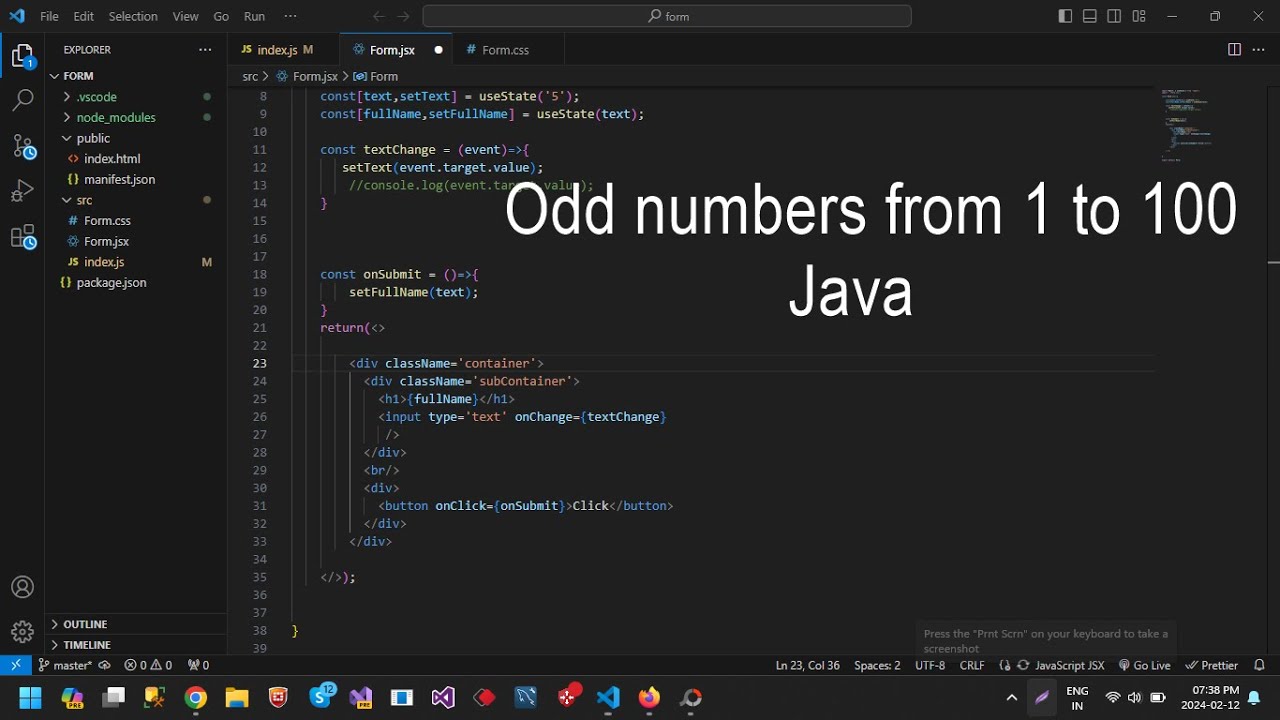The height and width of the screenshot is (720, 1280).
Task: Toggle the Secondary Side Bar
Action: [x=1114, y=16]
